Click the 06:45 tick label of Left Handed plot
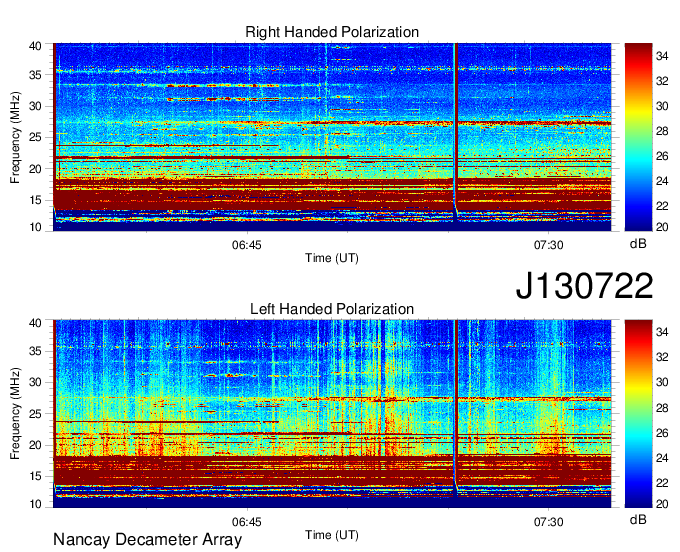Screen dimensions: 680x552 247,522
